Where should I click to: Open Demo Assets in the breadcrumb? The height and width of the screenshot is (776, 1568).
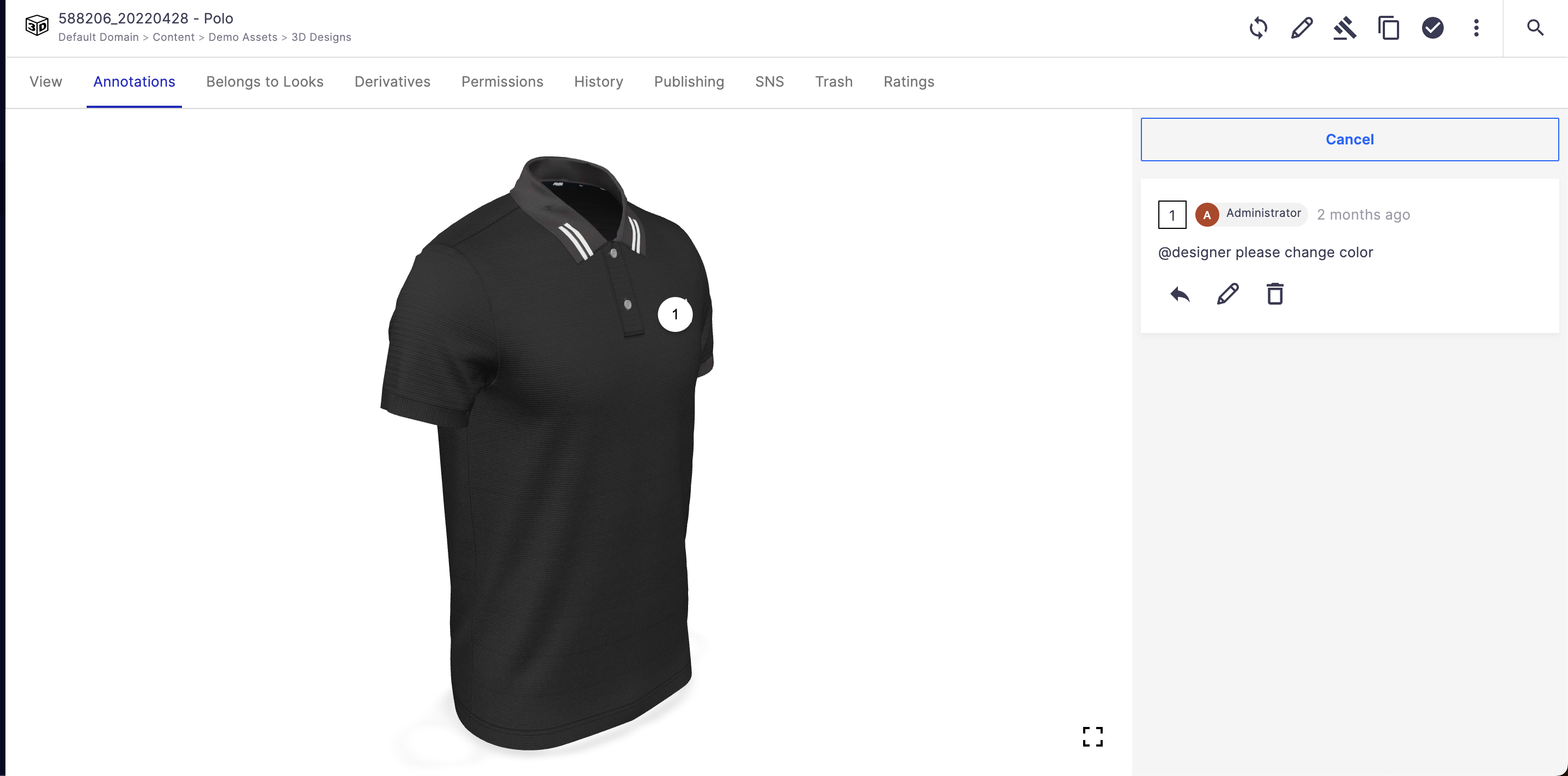tap(243, 37)
